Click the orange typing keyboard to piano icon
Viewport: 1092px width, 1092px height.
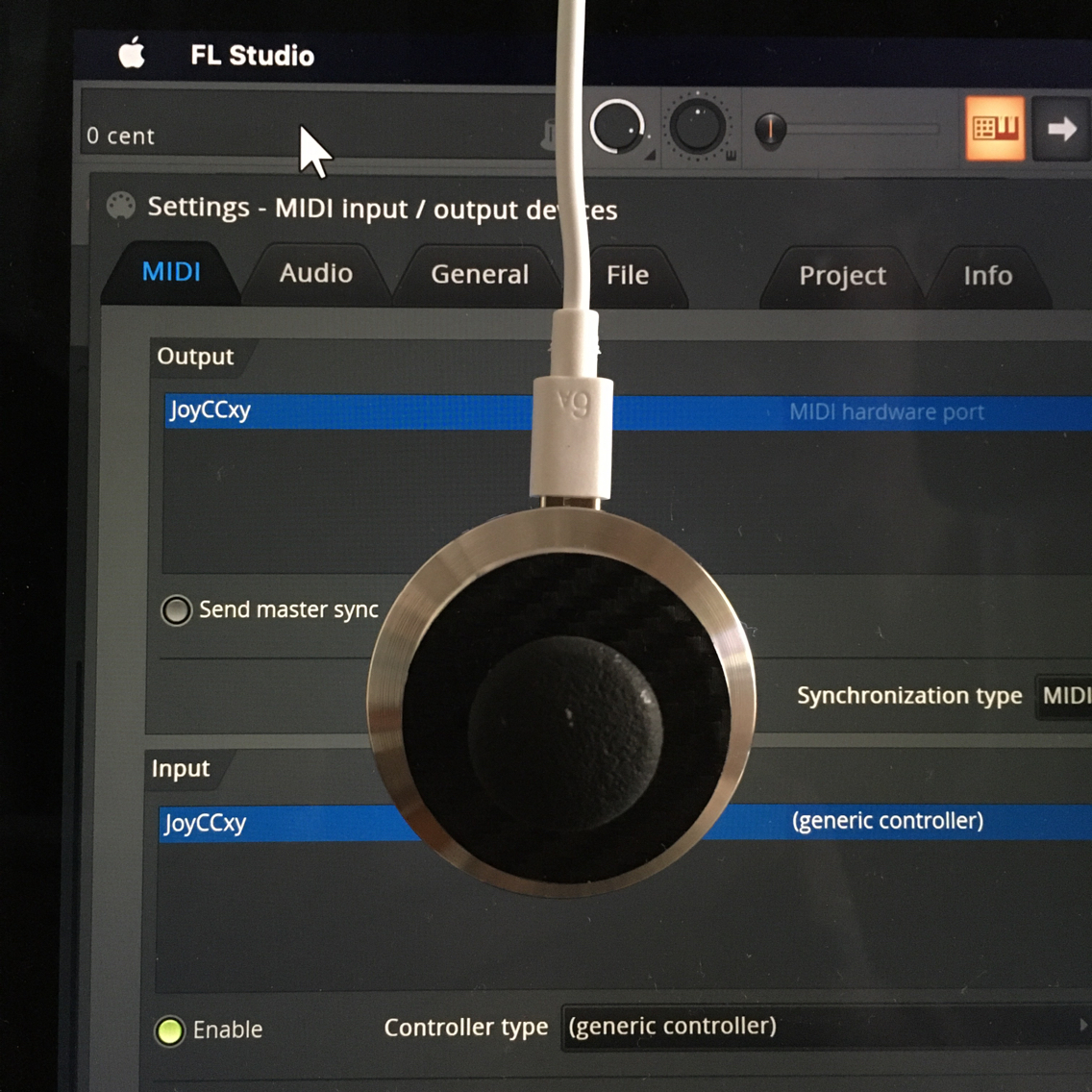pyautogui.click(x=997, y=127)
